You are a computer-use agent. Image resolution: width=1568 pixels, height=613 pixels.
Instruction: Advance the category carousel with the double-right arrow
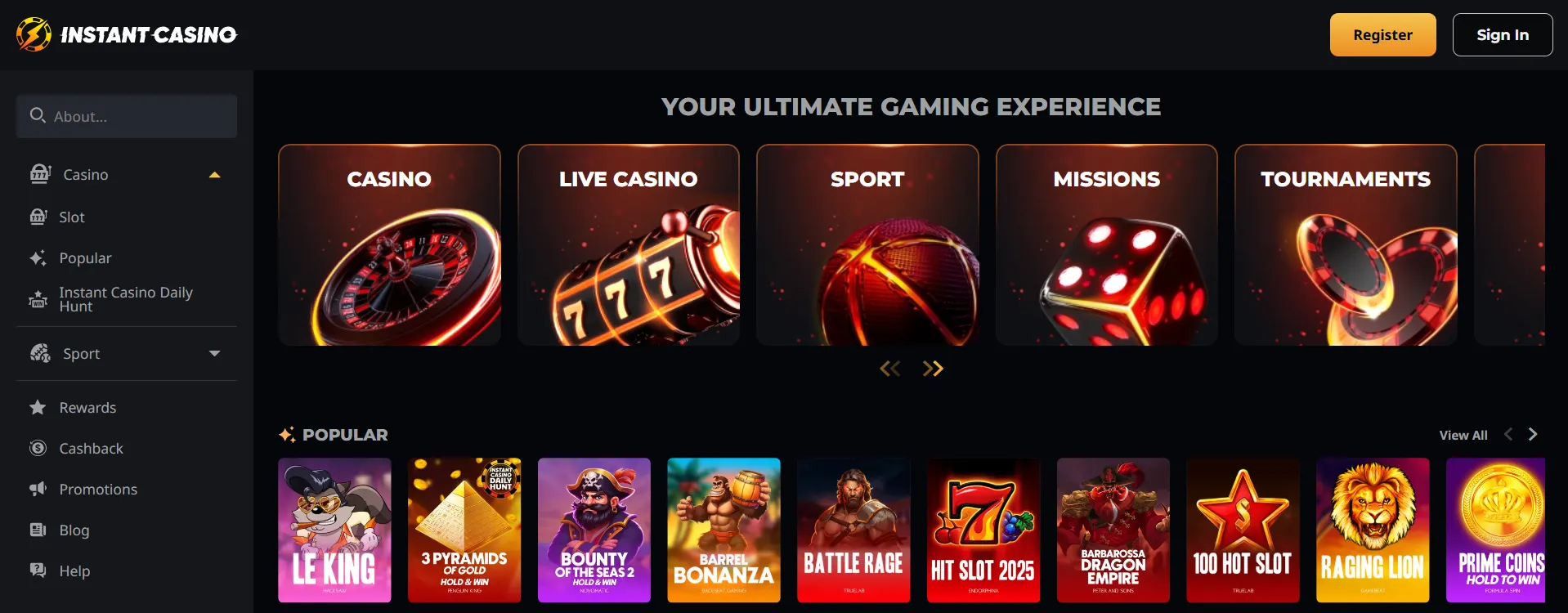(933, 369)
